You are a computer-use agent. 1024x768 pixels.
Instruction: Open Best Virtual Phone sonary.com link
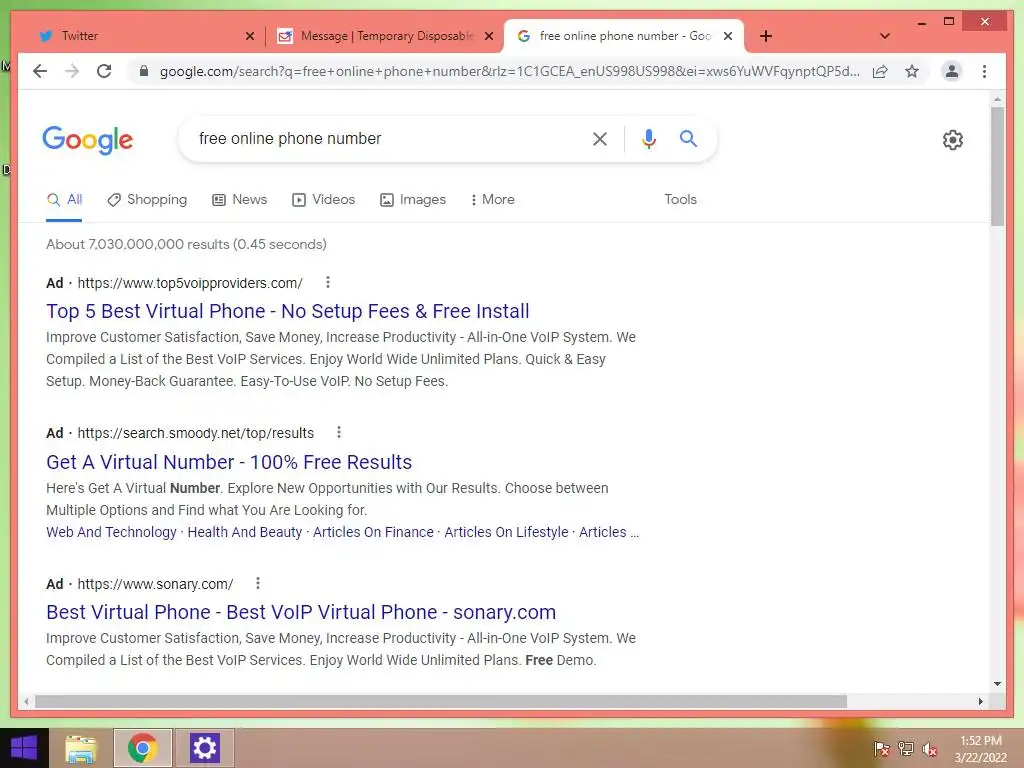point(301,612)
